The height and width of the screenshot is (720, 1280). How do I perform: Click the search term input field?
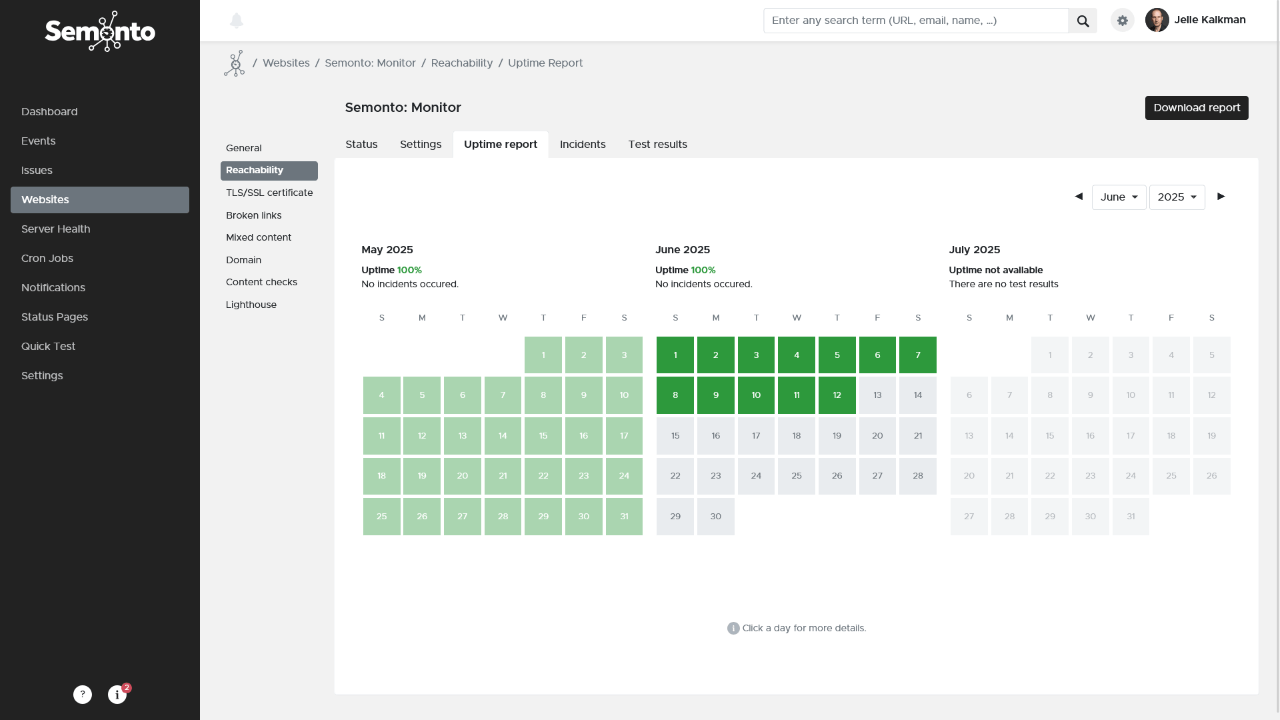click(916, 21)
